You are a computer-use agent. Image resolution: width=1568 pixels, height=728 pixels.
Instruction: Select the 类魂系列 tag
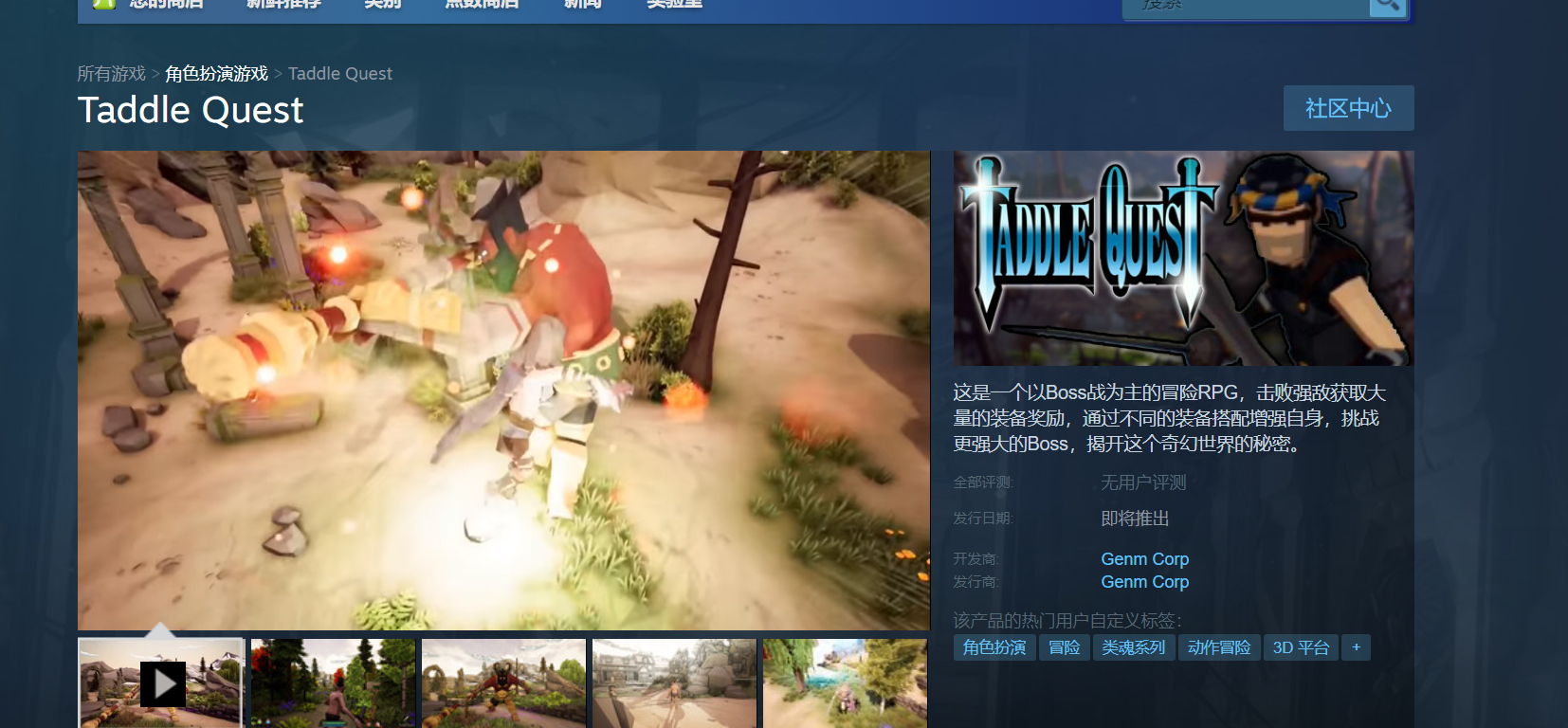[1134, 647]
